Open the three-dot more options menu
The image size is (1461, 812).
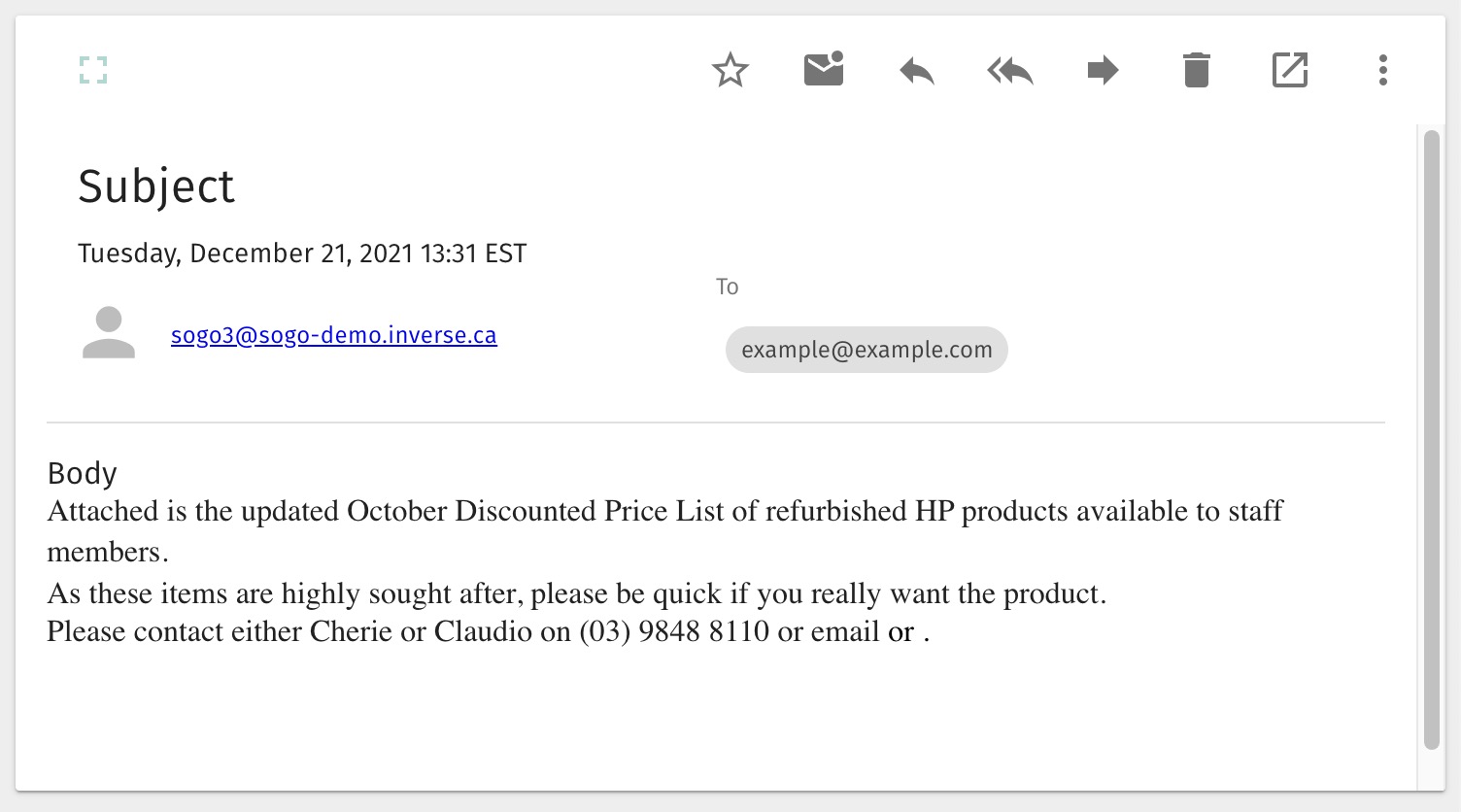1382,70
